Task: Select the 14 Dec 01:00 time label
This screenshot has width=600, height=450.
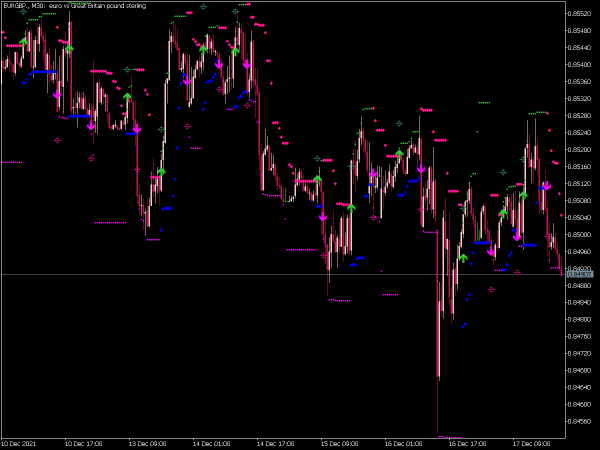Action: point(212,443)
